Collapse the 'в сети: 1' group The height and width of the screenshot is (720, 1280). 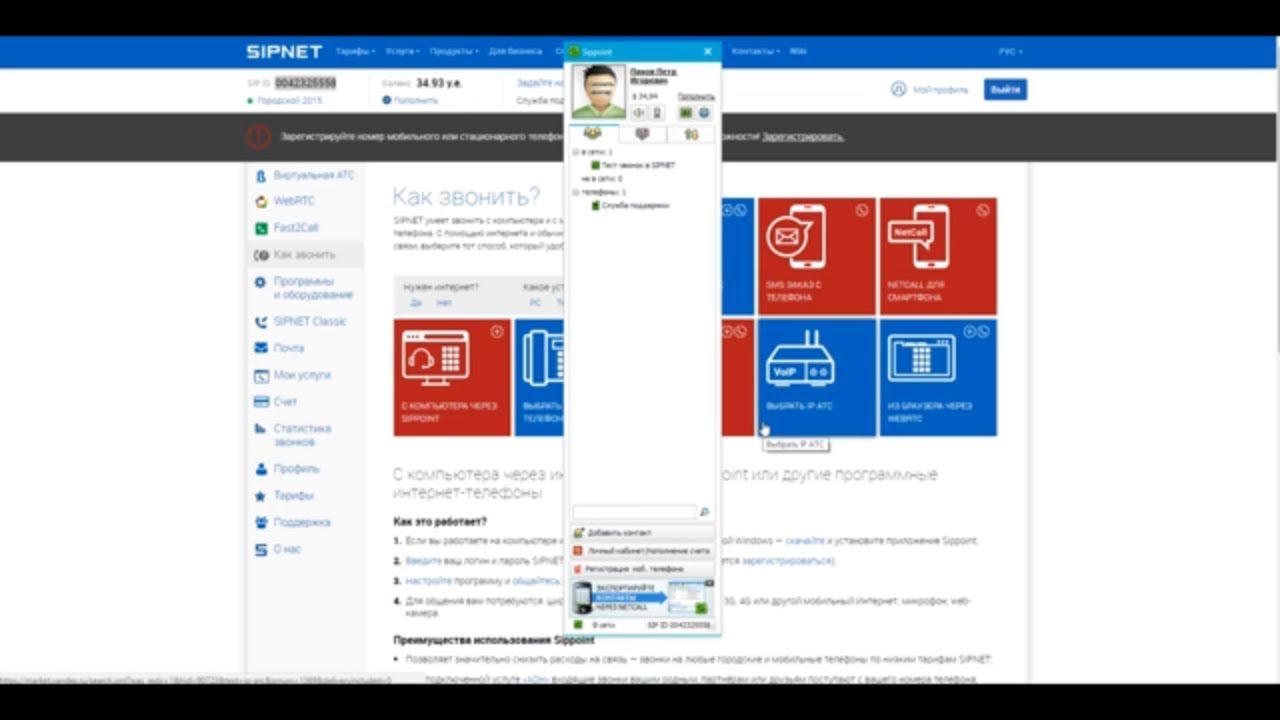[x=575, y=152]
